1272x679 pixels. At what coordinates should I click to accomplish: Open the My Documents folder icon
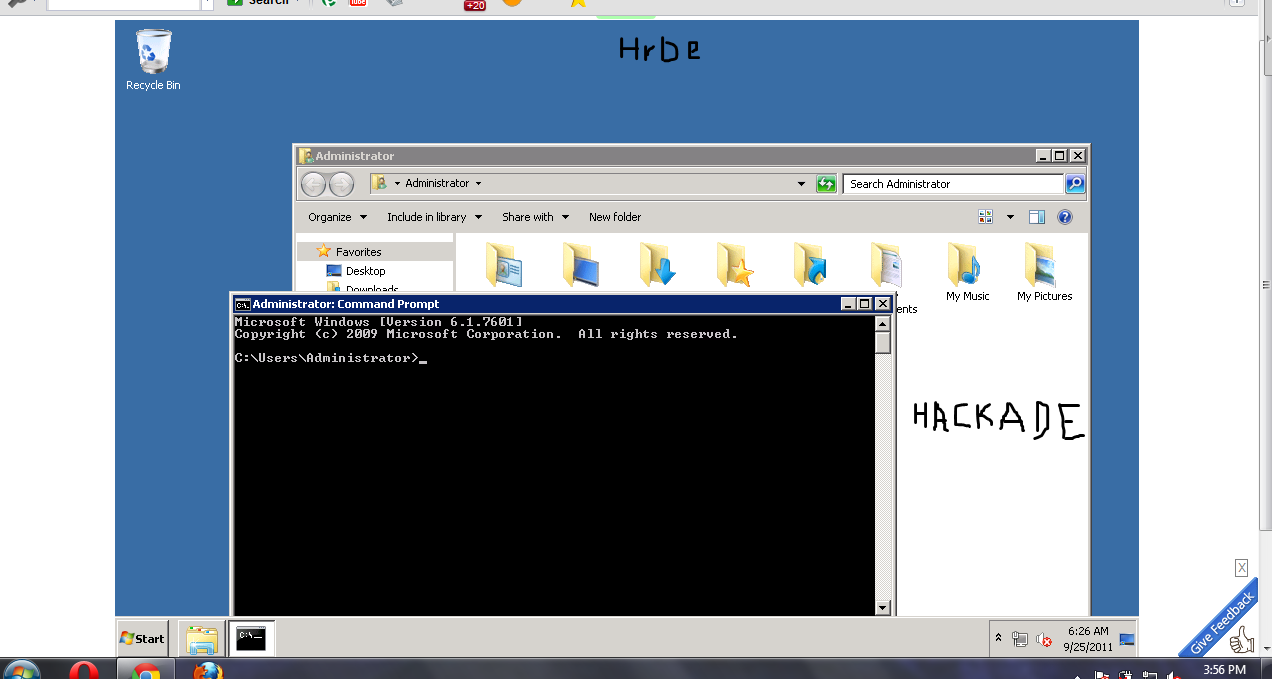pos(889,265)
